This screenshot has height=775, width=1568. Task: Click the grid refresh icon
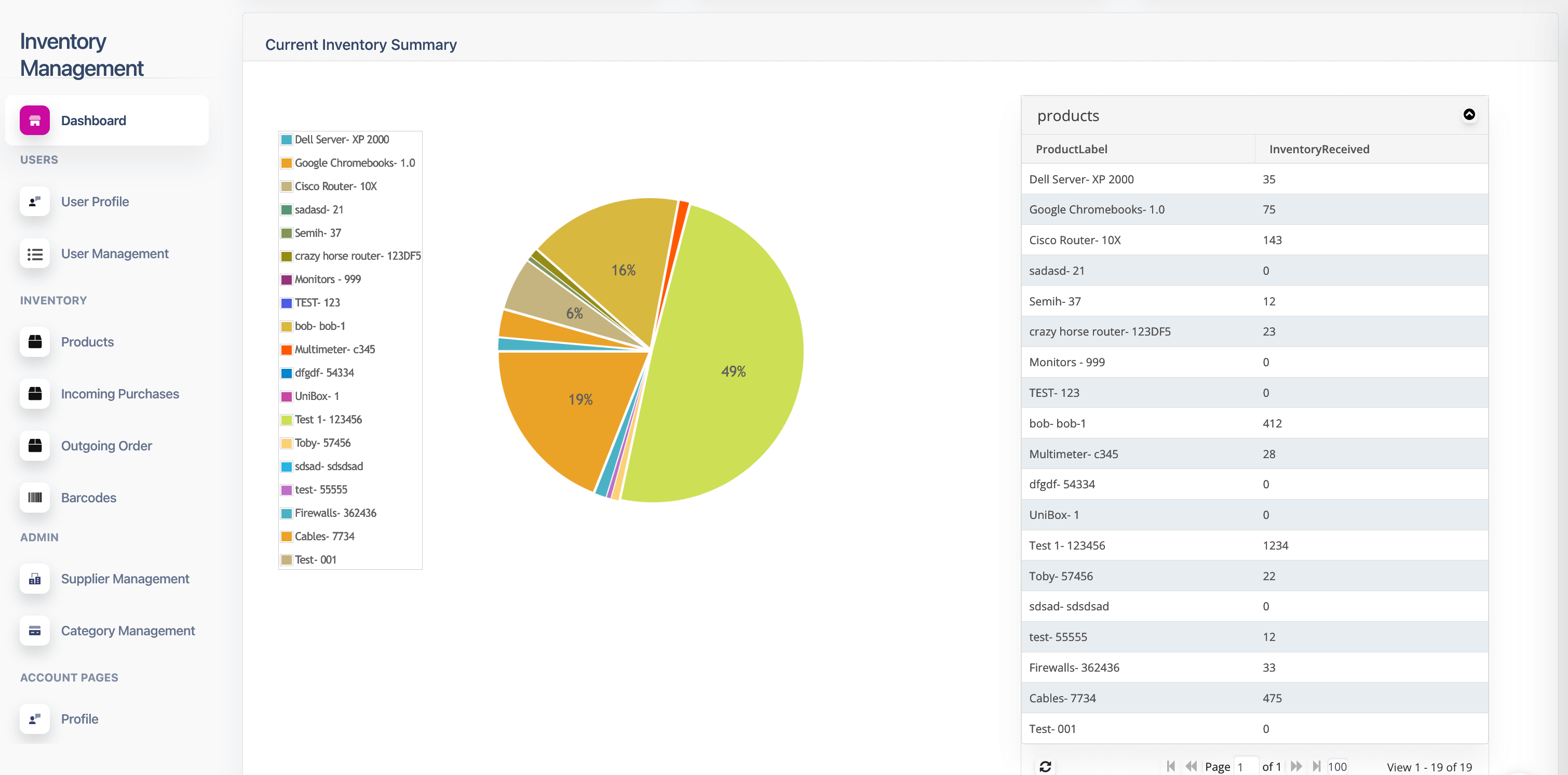1045,767
